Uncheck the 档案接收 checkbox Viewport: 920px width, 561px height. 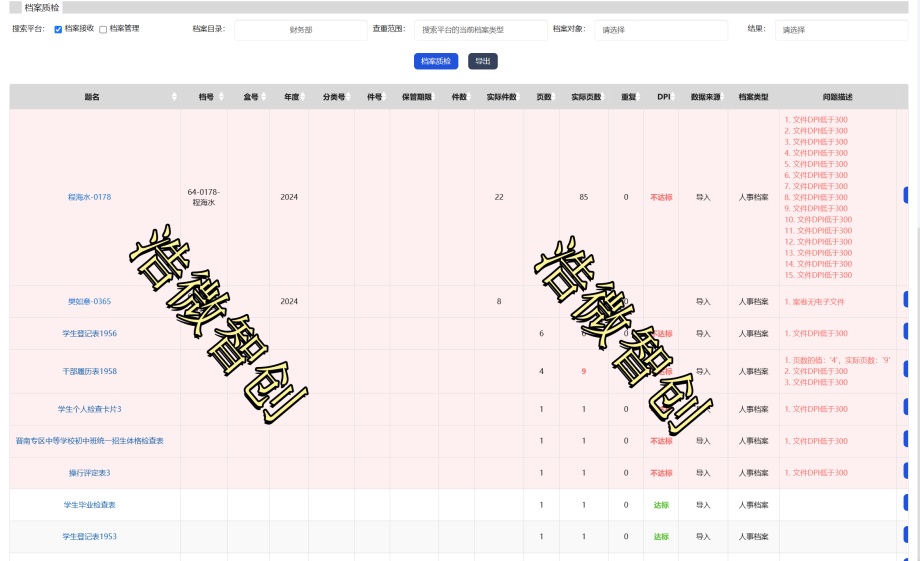58,29
